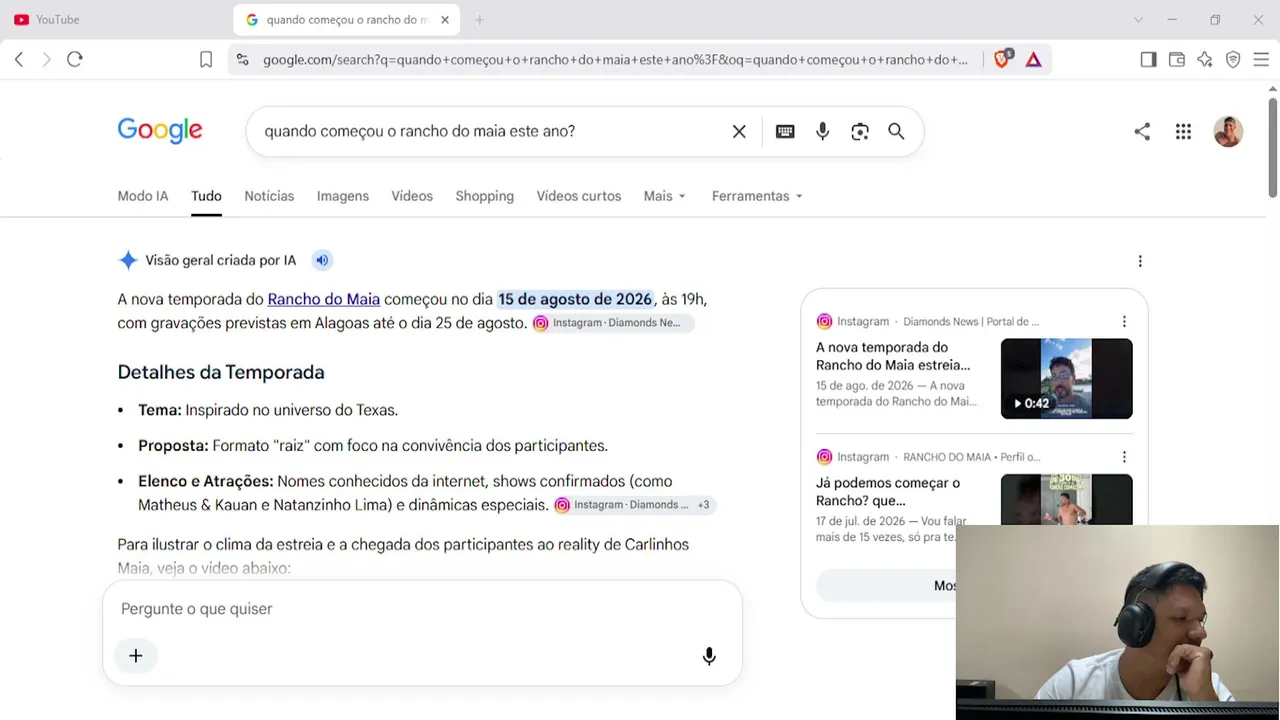Listen to the AI overview audio
The width and height of the screenshot is (1280, 720).
point(322,260)
